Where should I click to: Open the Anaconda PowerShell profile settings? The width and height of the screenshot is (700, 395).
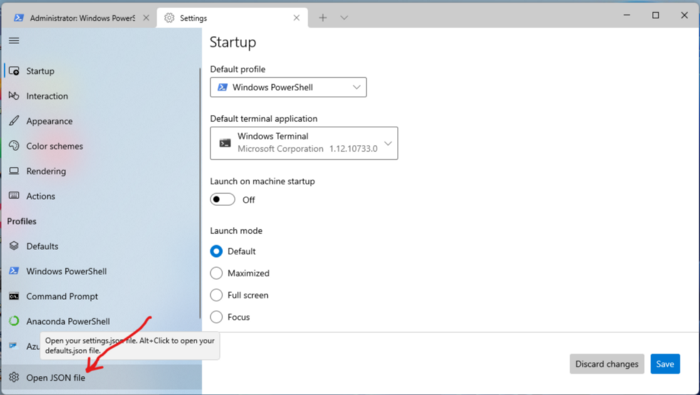tap(101, 321)
